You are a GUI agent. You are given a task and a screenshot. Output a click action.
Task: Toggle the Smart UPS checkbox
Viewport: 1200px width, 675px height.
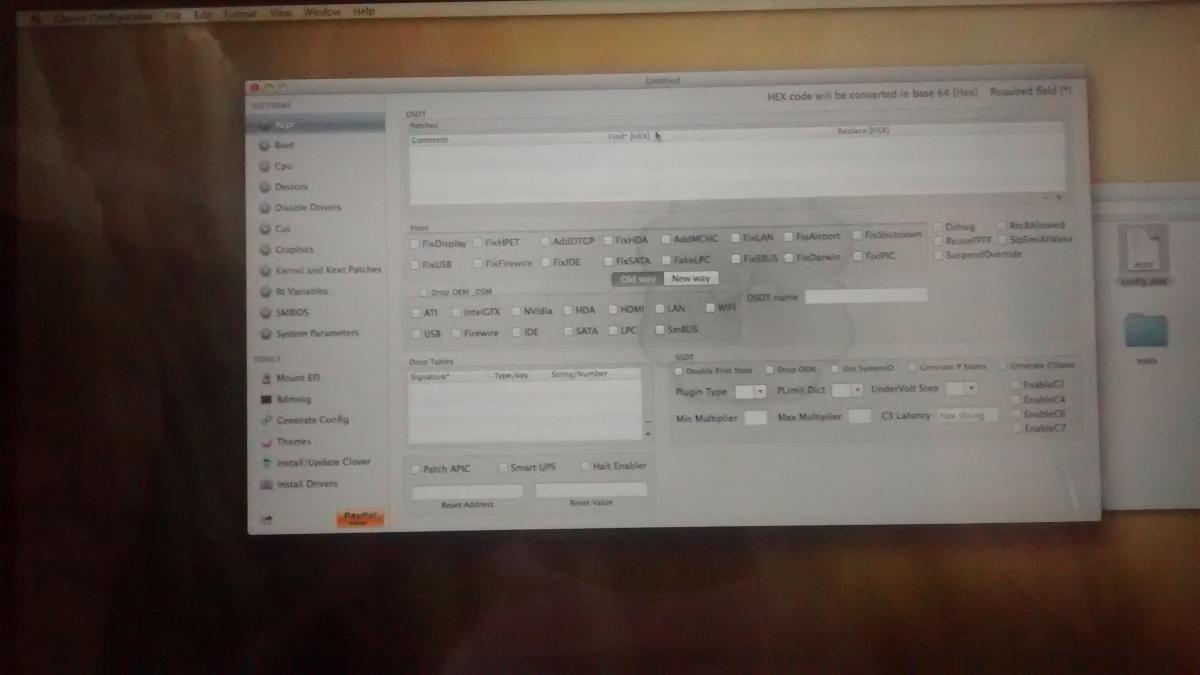click(x=502, y=467)
